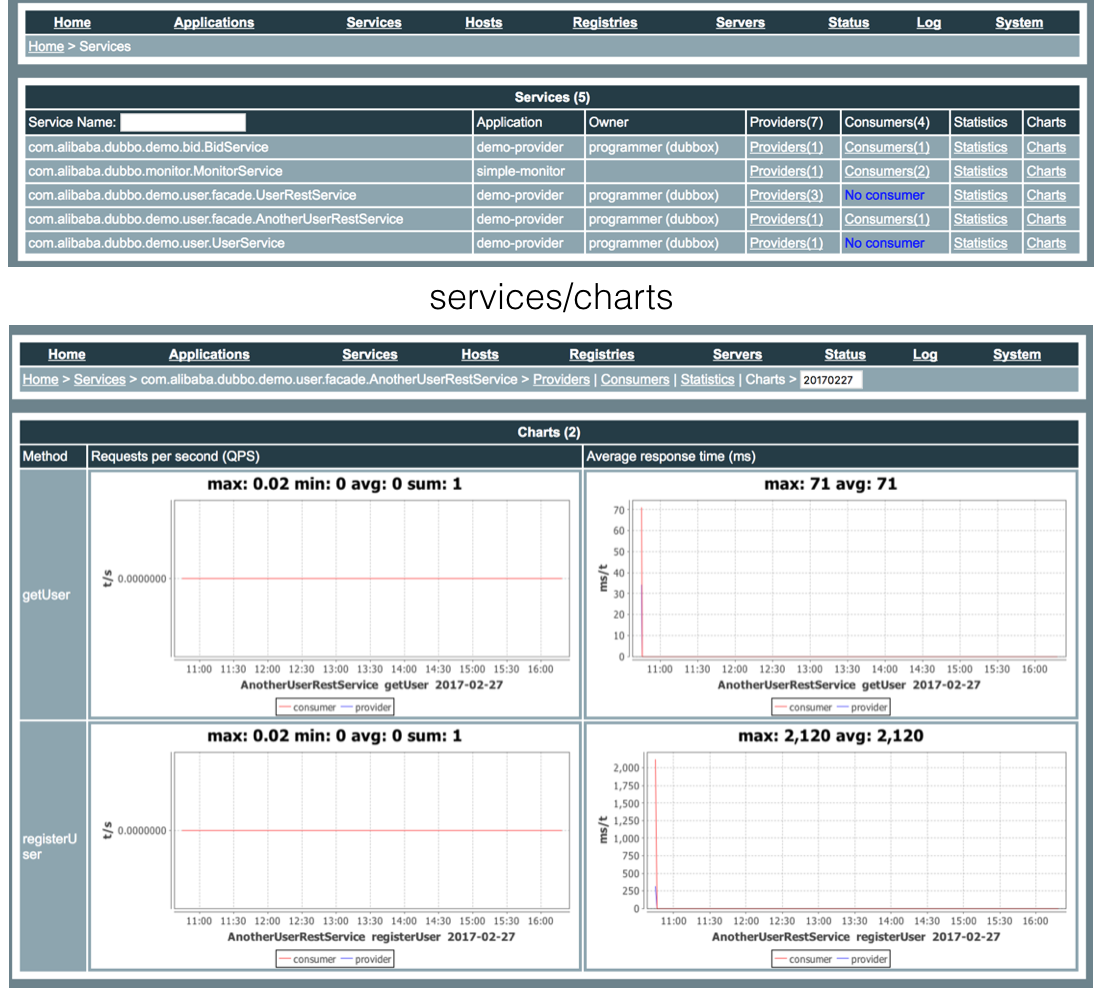Open Consumers(2) link for MonitorService
Image resolution: width=1098 pixels, height=992 pixels.
pyautogui.click(x=886, y=171)
